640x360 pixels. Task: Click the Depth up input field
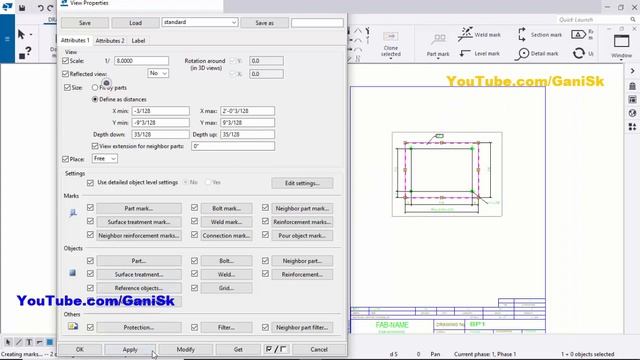point(247,134)
